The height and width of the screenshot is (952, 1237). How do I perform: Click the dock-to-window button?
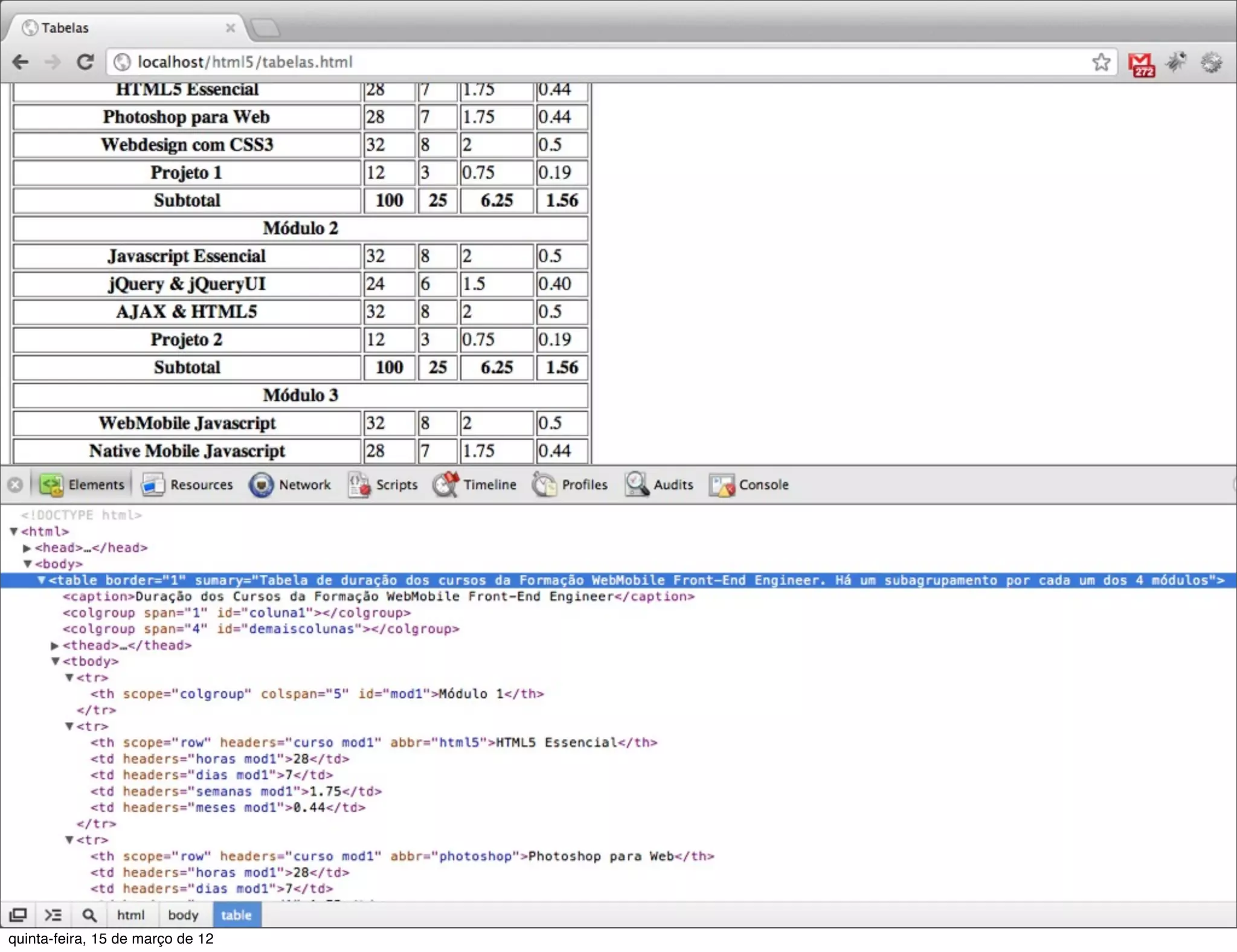coord(18,915)
